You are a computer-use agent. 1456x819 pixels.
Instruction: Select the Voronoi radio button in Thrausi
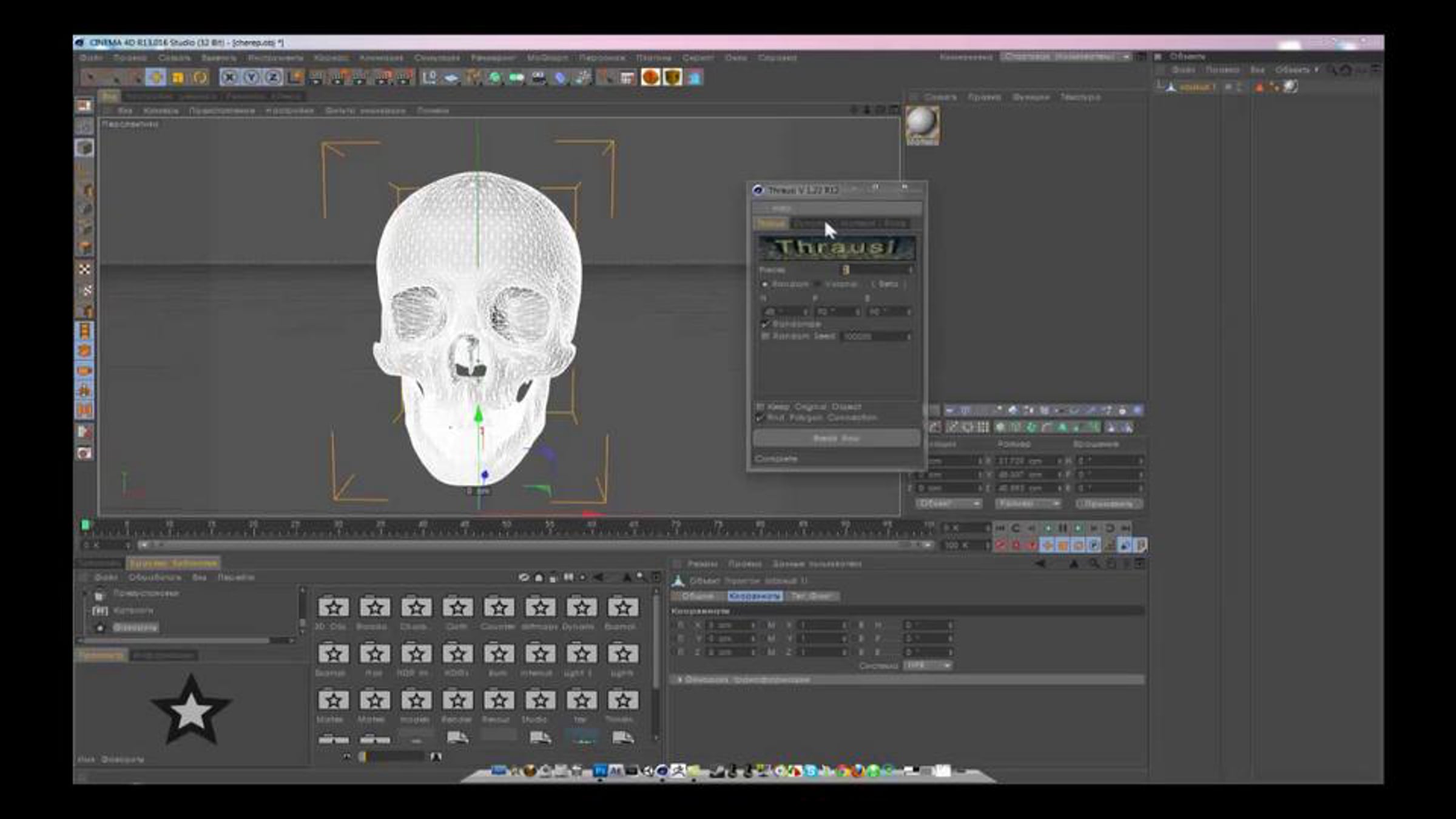point(818,285)
